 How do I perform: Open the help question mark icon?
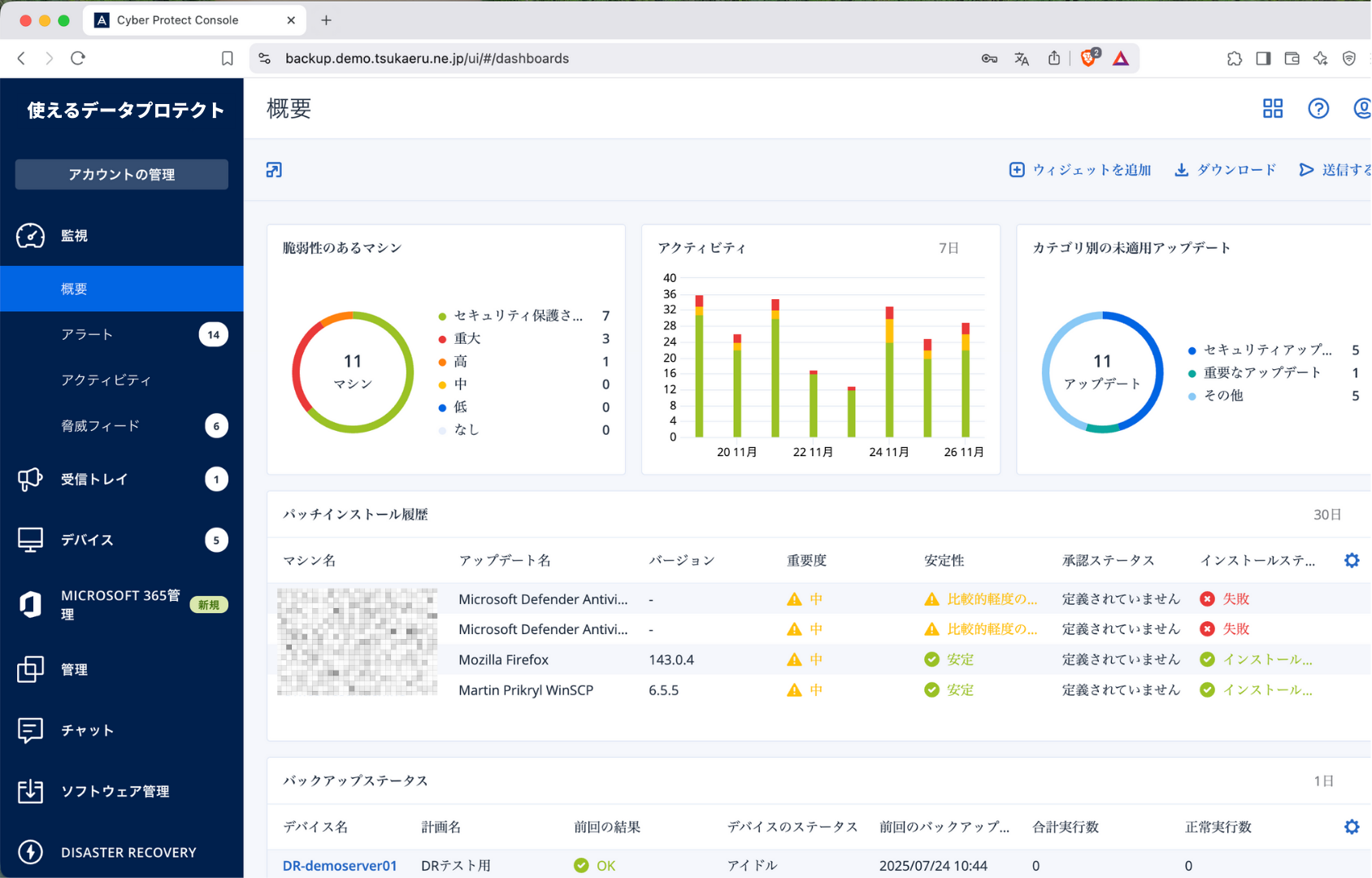tap(1318, 108)
